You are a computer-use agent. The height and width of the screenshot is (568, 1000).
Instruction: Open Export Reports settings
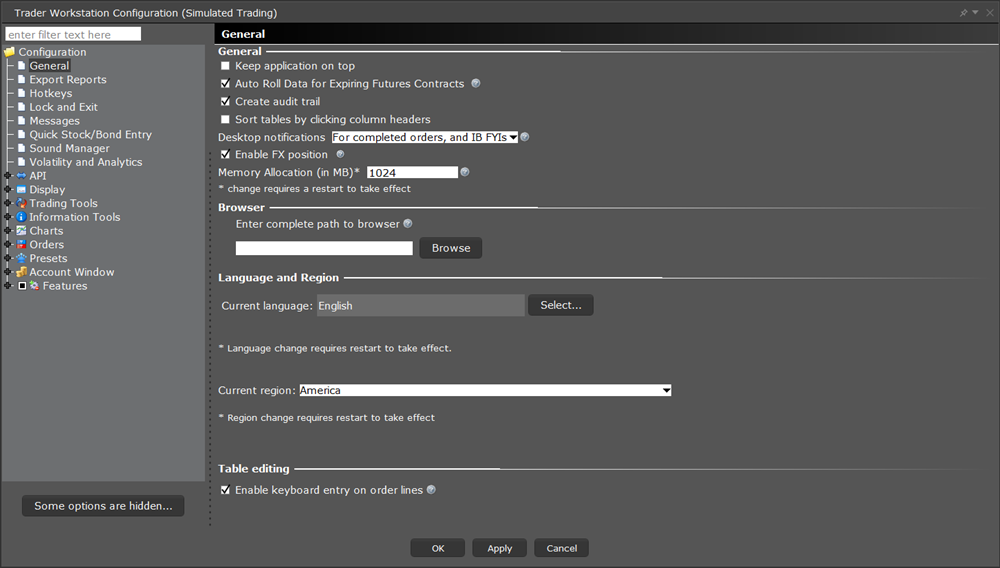[68, 80]
